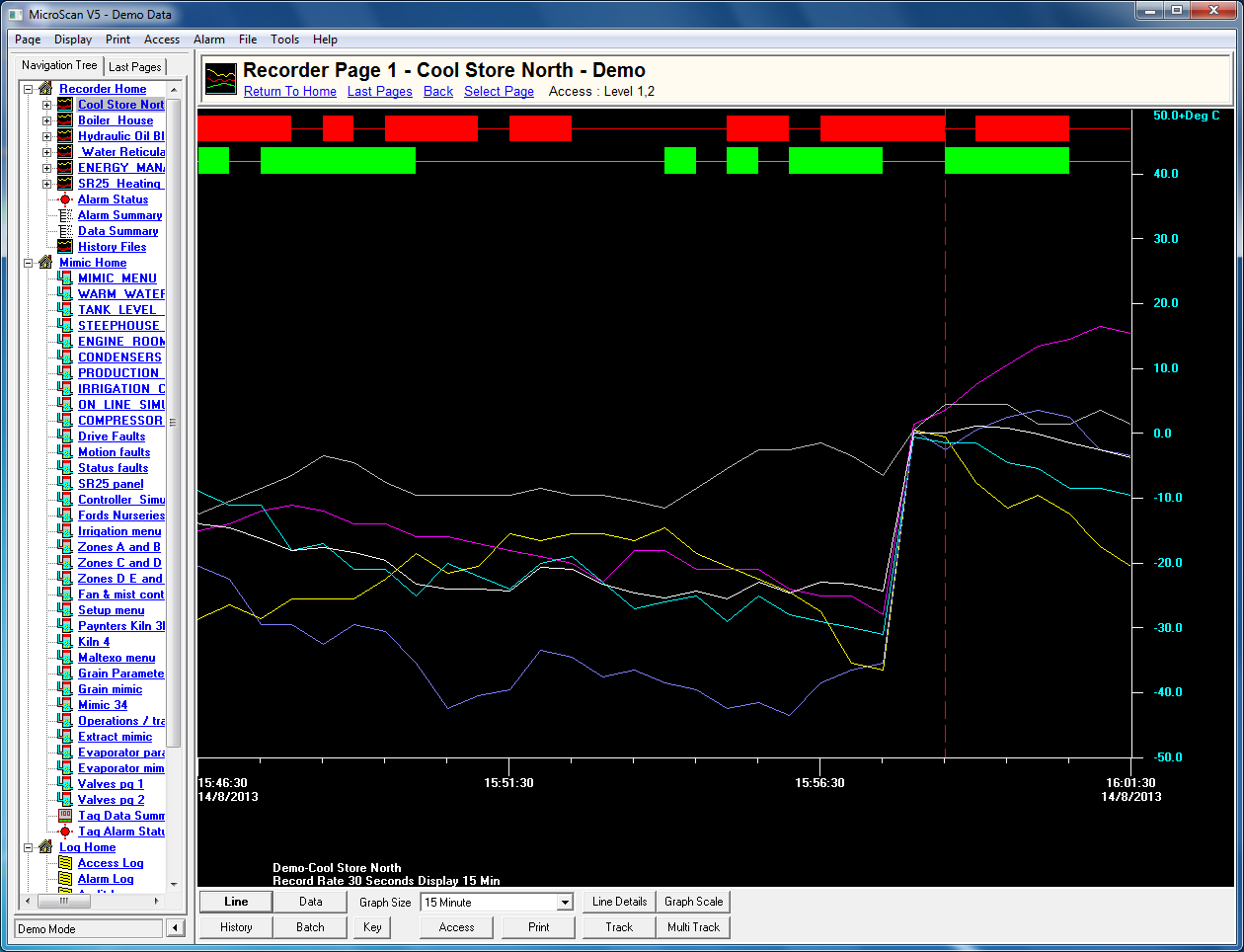Click the Line Details button
This screenshot has width=1244, height=952.
coord(619,902)
